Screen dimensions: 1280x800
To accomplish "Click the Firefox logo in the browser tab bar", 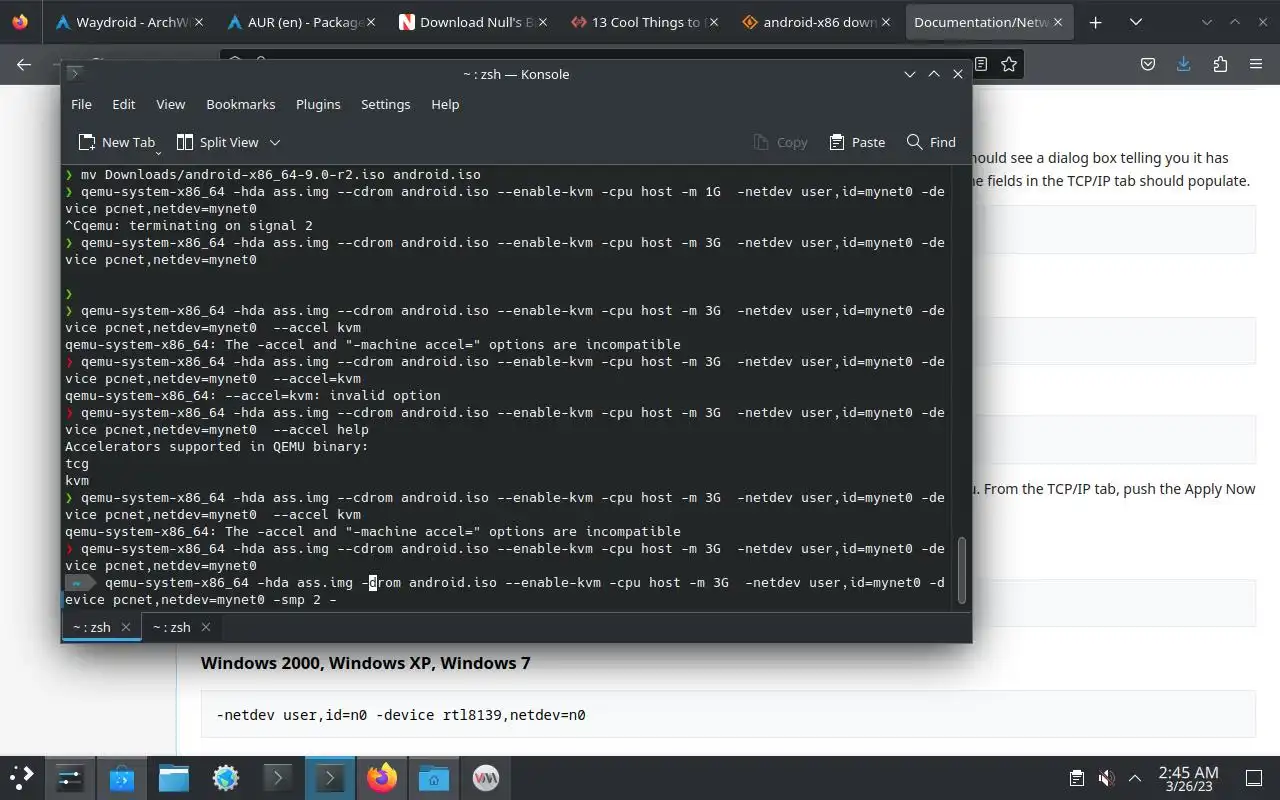I will click(21, 22).
